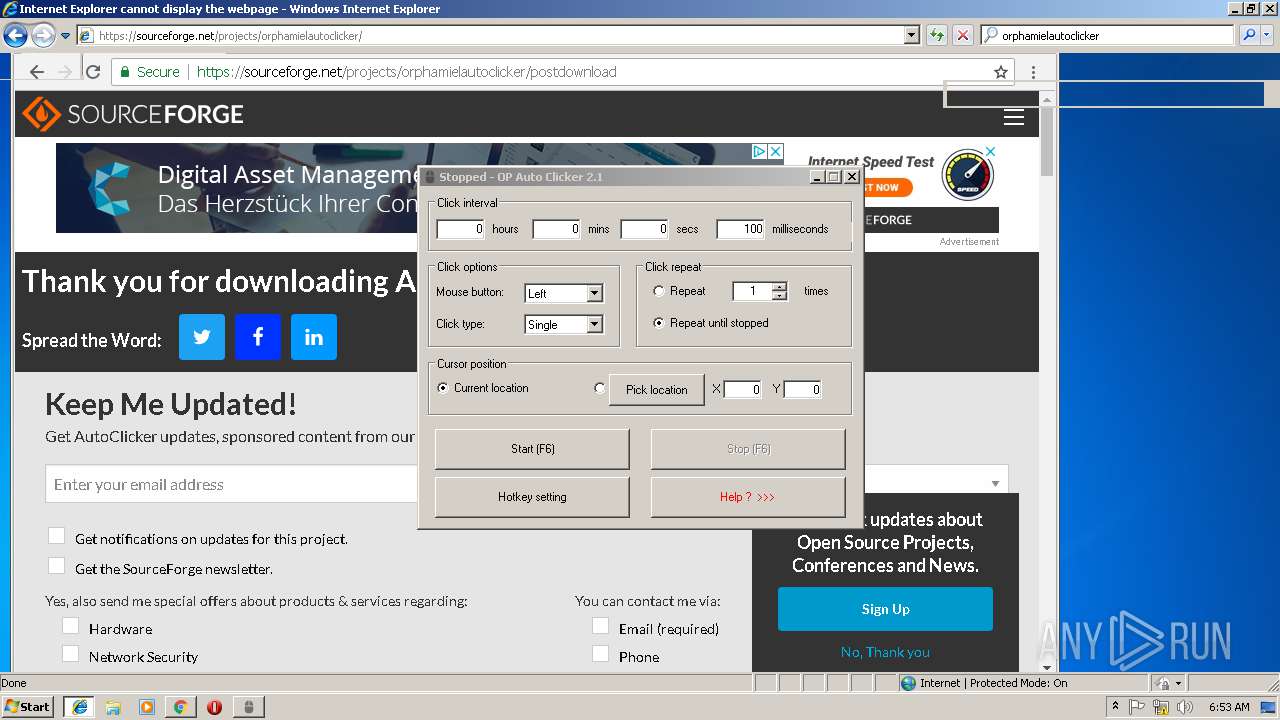Click the hours interval field
Image resolution: width=1280 pixels, height=720 pixels.
pos(461,229)
